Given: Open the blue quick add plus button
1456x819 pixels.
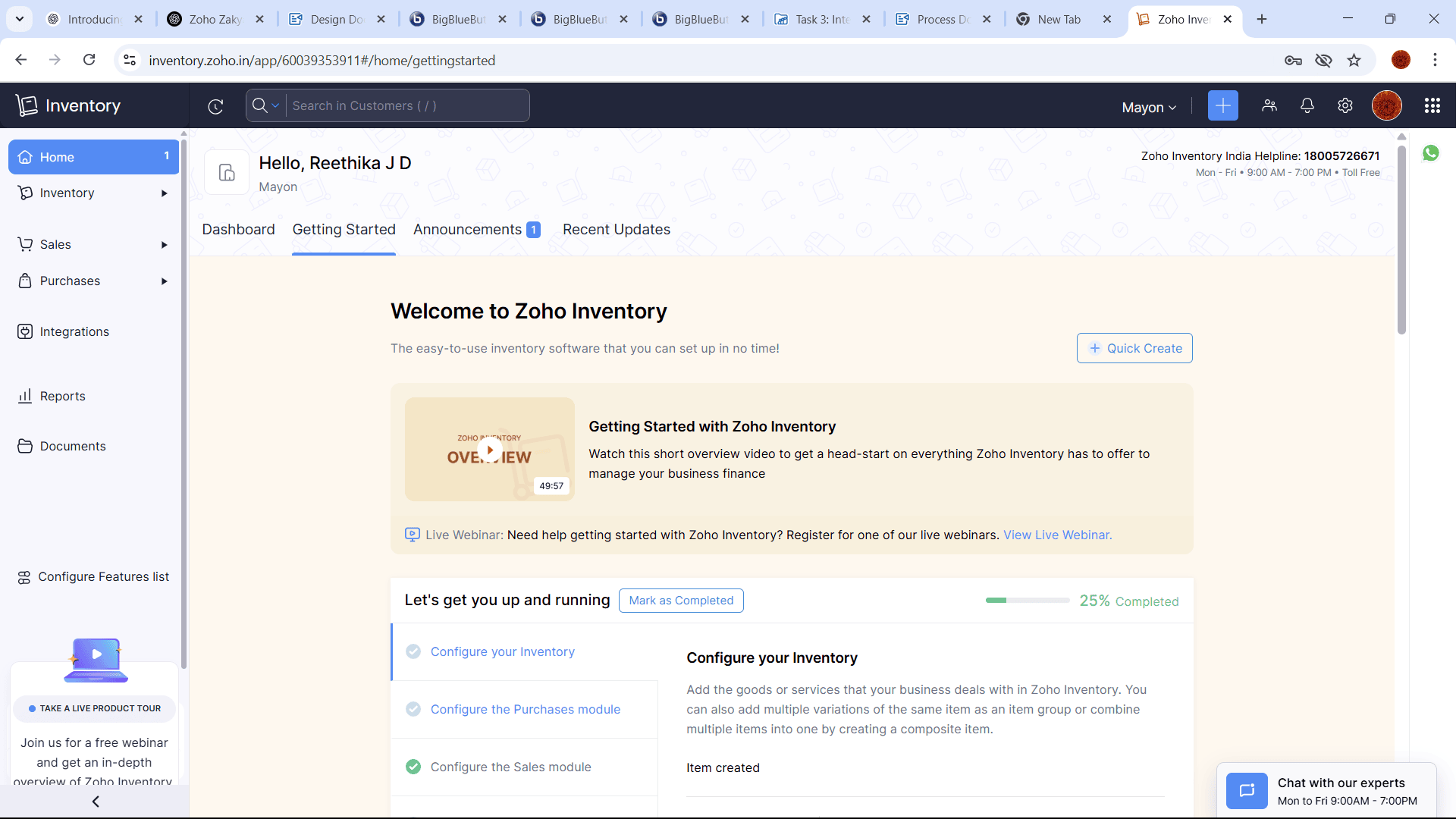Looking at the screenshot, I should [x=1222, y=106].
